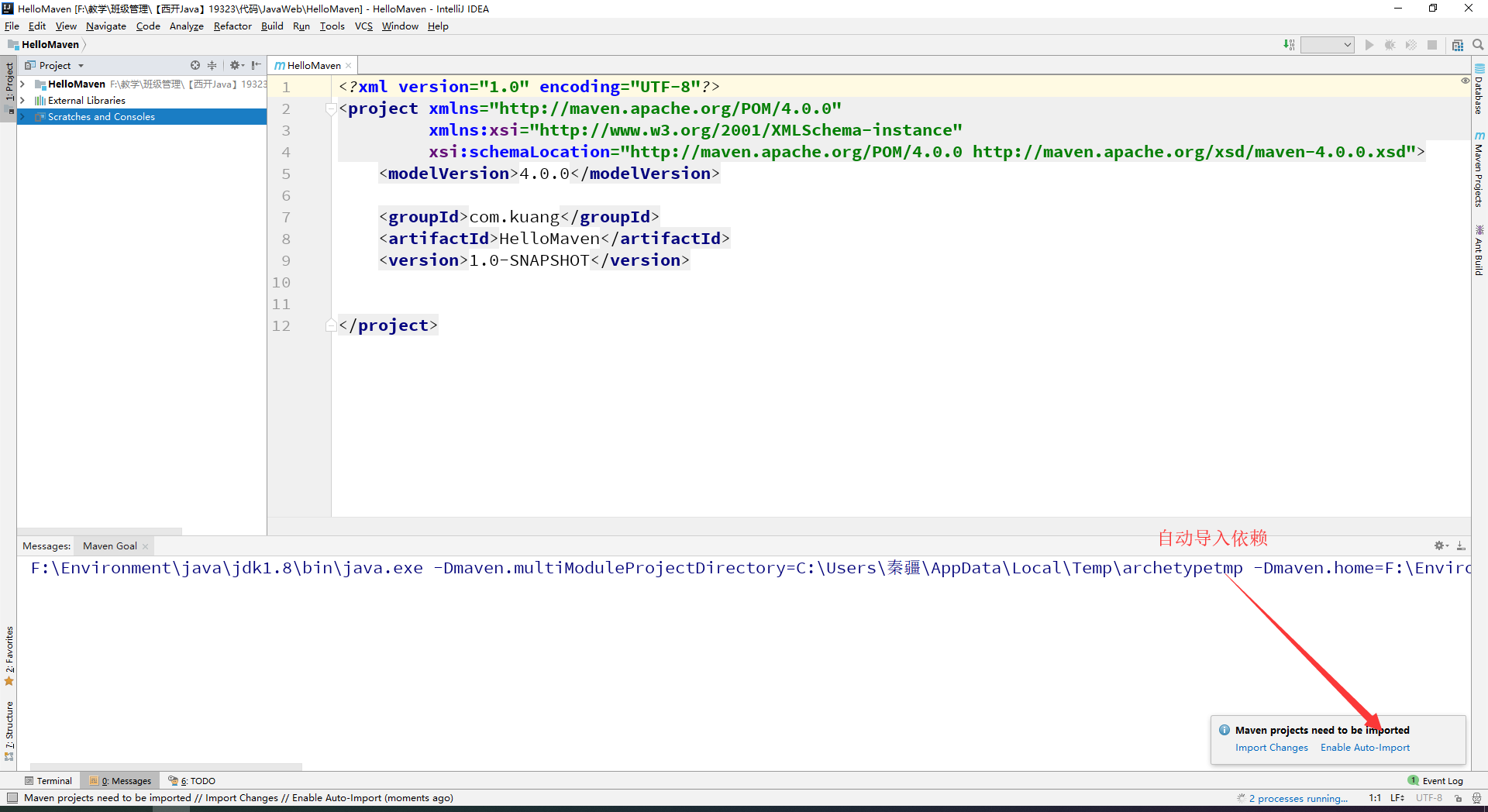
Task: Switch to the Terminal tab
Action: (x=49, y=780)
